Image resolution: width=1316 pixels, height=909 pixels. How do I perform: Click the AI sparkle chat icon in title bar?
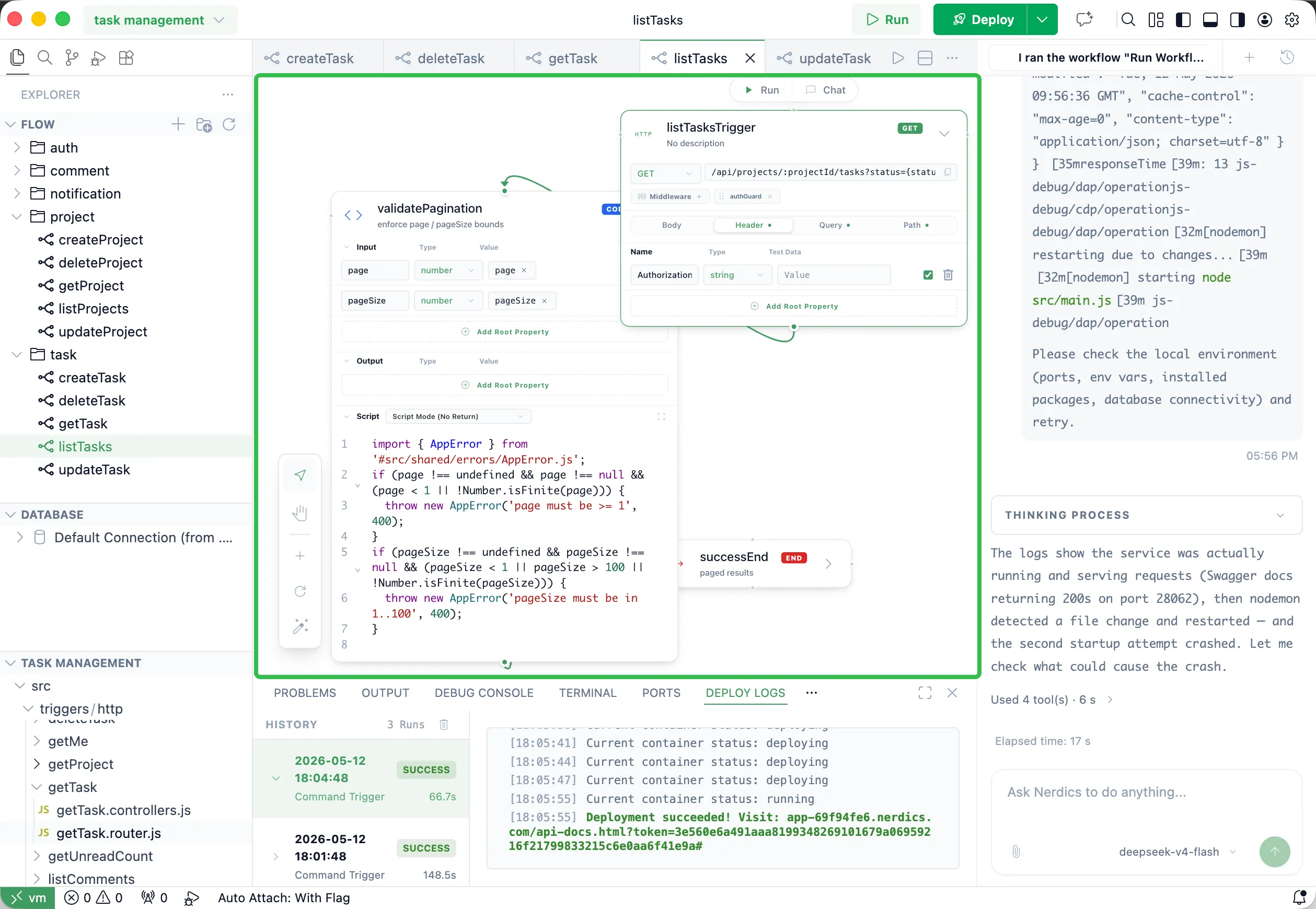(1084, 20)
